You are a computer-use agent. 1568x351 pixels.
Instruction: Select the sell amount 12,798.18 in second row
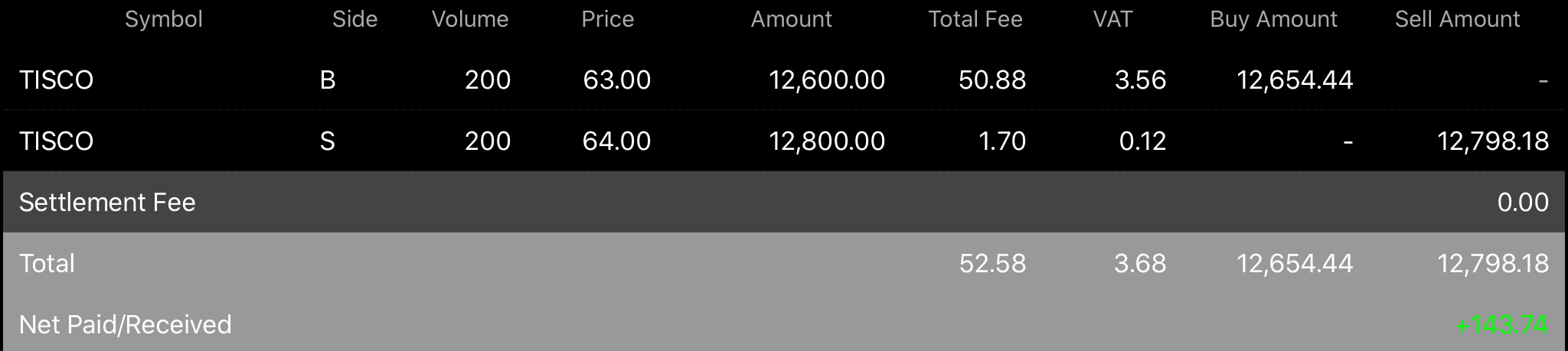[1493, 141]
